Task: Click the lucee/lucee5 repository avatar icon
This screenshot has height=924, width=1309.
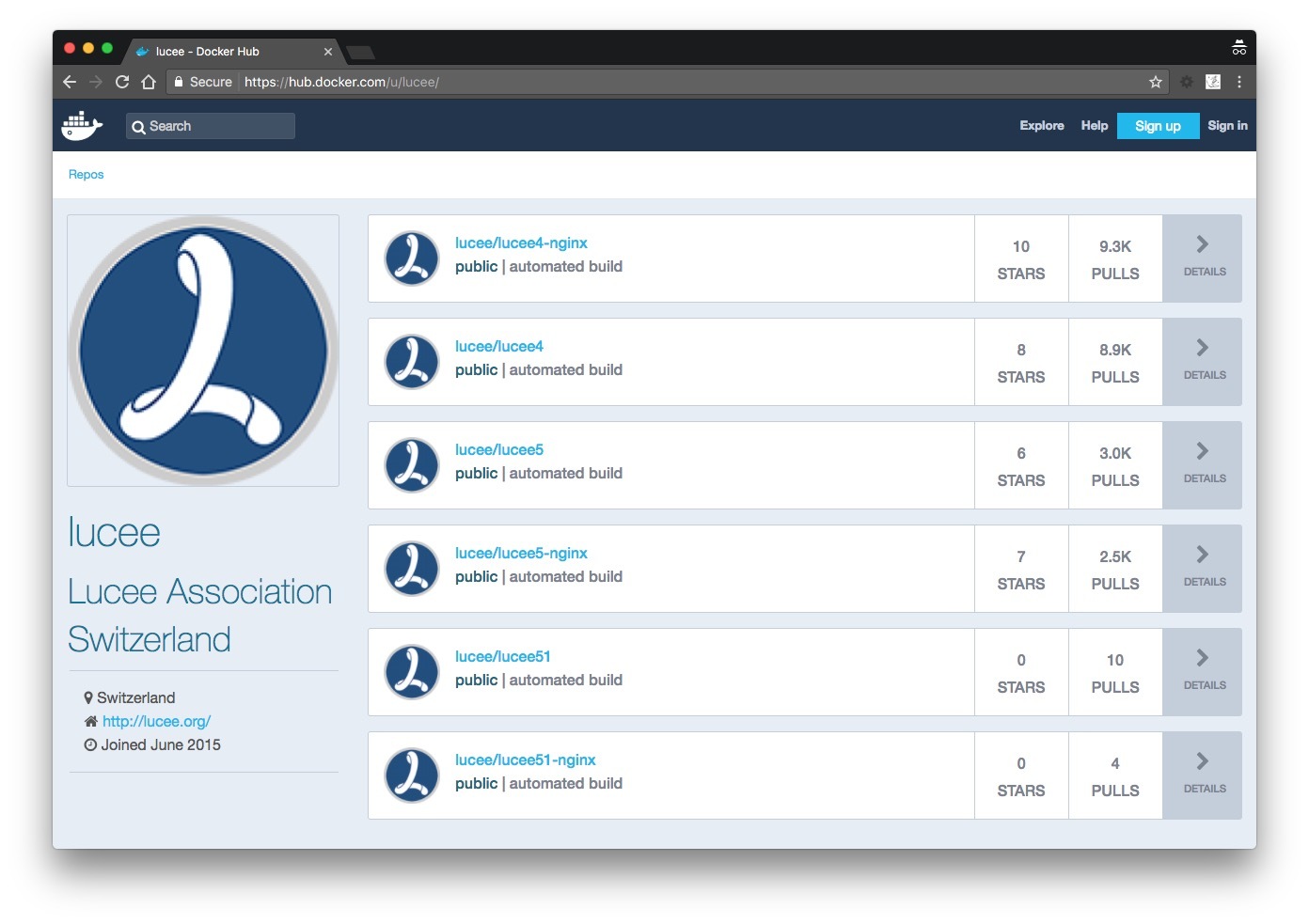Action: point(412,465)
